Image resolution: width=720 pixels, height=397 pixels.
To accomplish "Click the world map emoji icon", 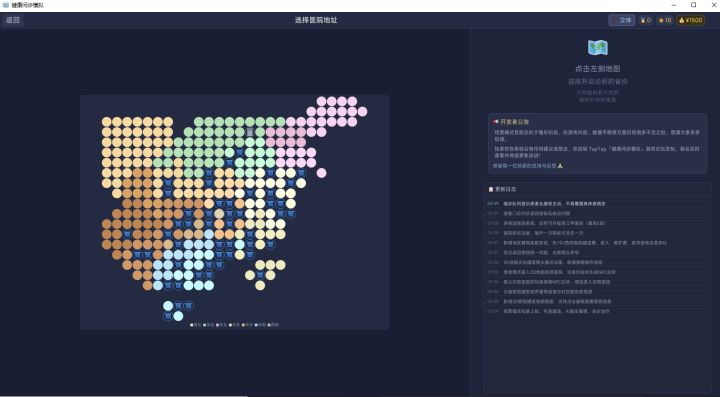I will (598, 47).
